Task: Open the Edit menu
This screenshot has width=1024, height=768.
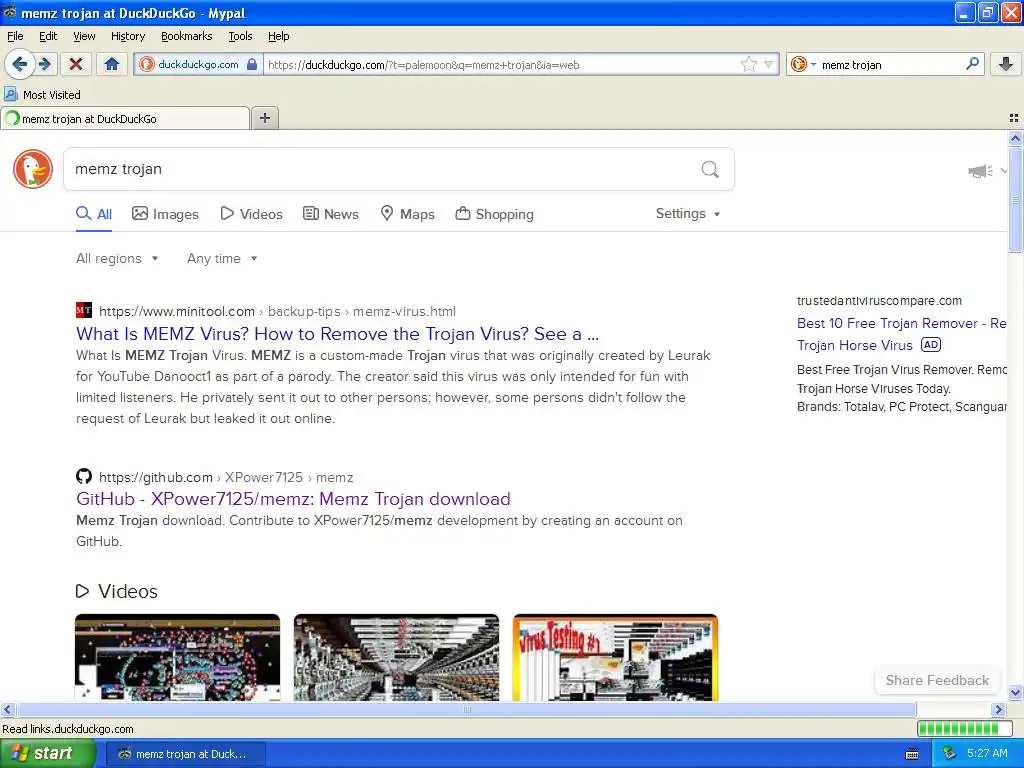Action: (48, 36)
